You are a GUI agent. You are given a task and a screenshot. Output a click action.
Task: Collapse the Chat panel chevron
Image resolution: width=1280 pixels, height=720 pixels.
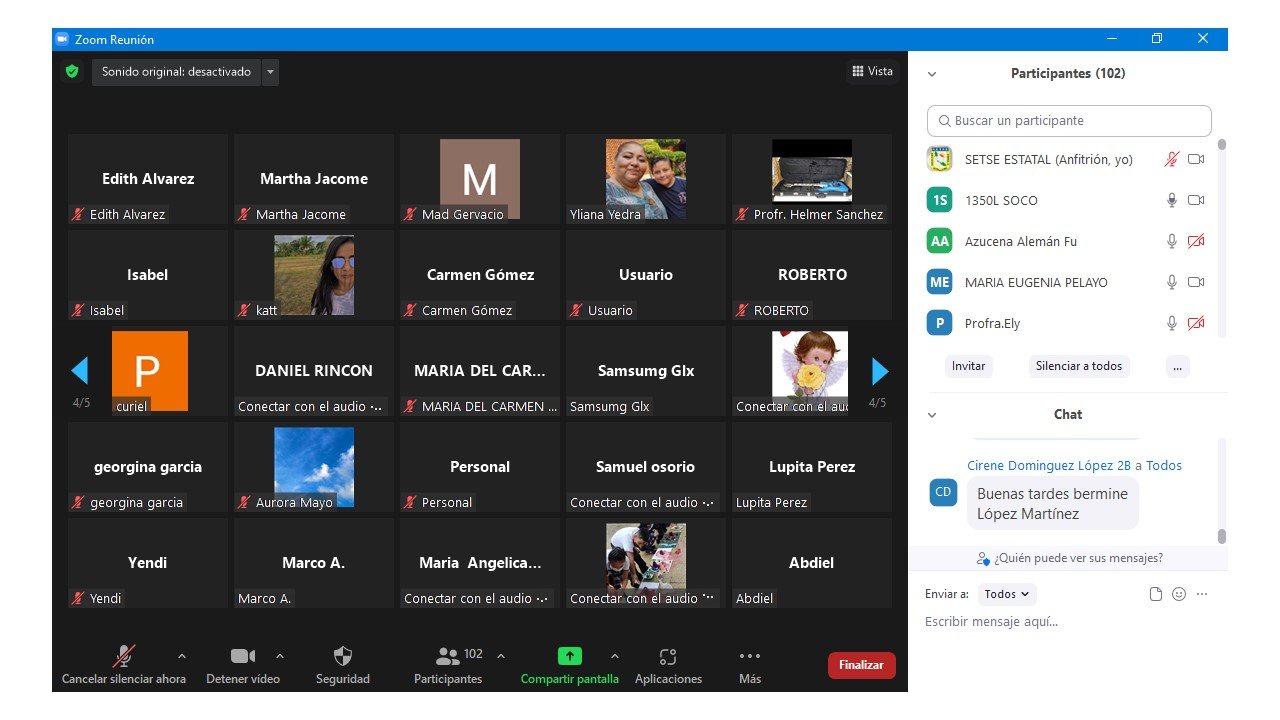pyautogui.click(x=932, y=415)
